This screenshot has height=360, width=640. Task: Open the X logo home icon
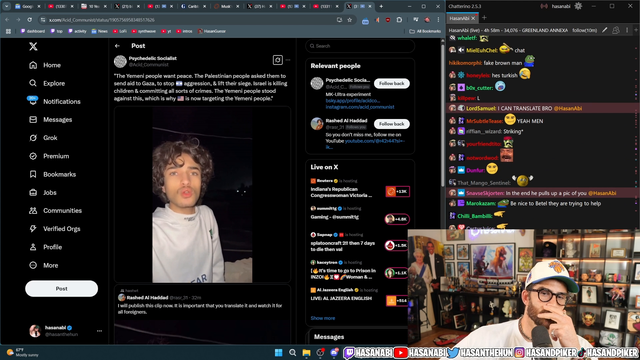pyautogui.click(x=33, y=46)
